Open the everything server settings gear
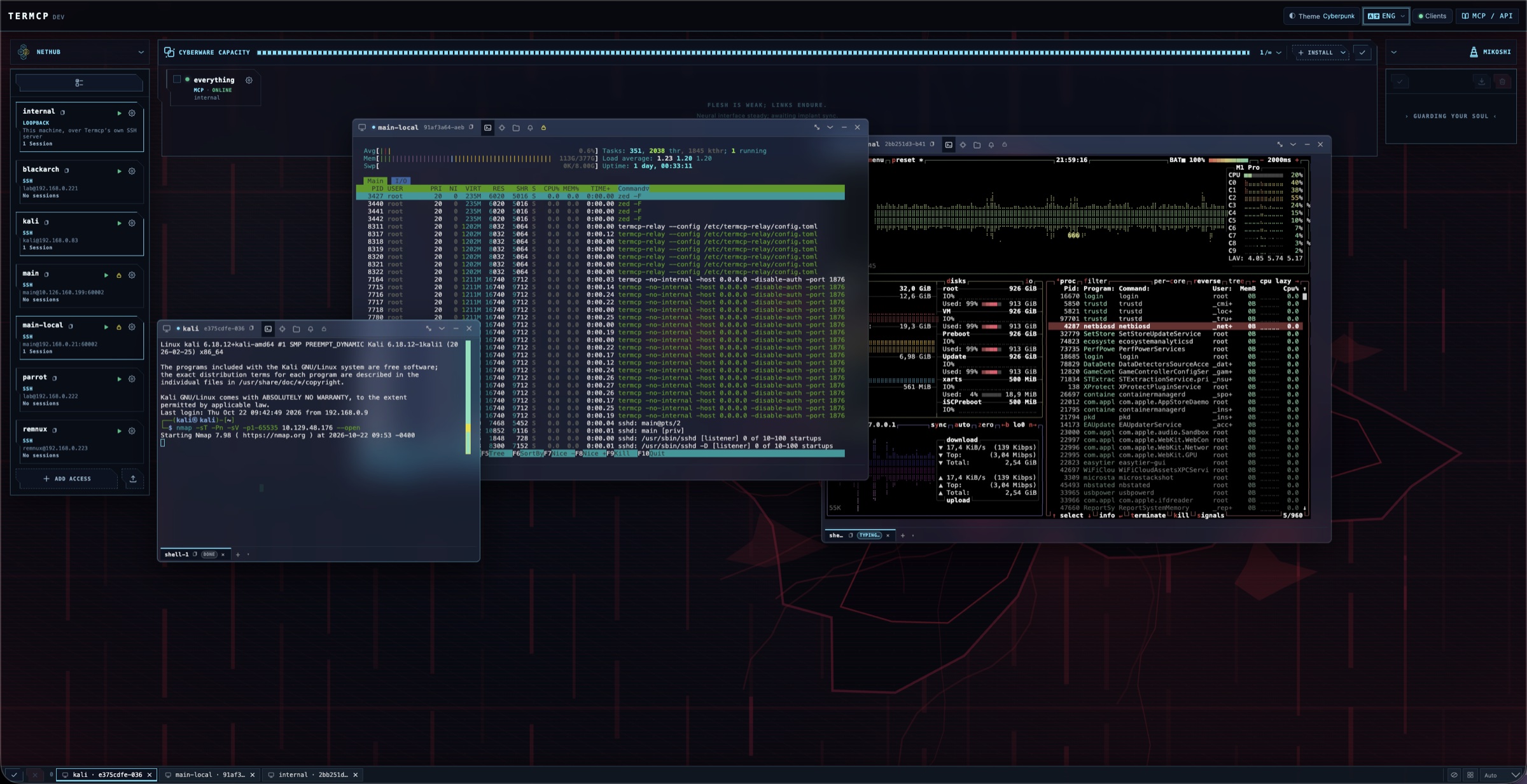The width and height of the screenshot is (1527, 784). click(x=249, y=80)
